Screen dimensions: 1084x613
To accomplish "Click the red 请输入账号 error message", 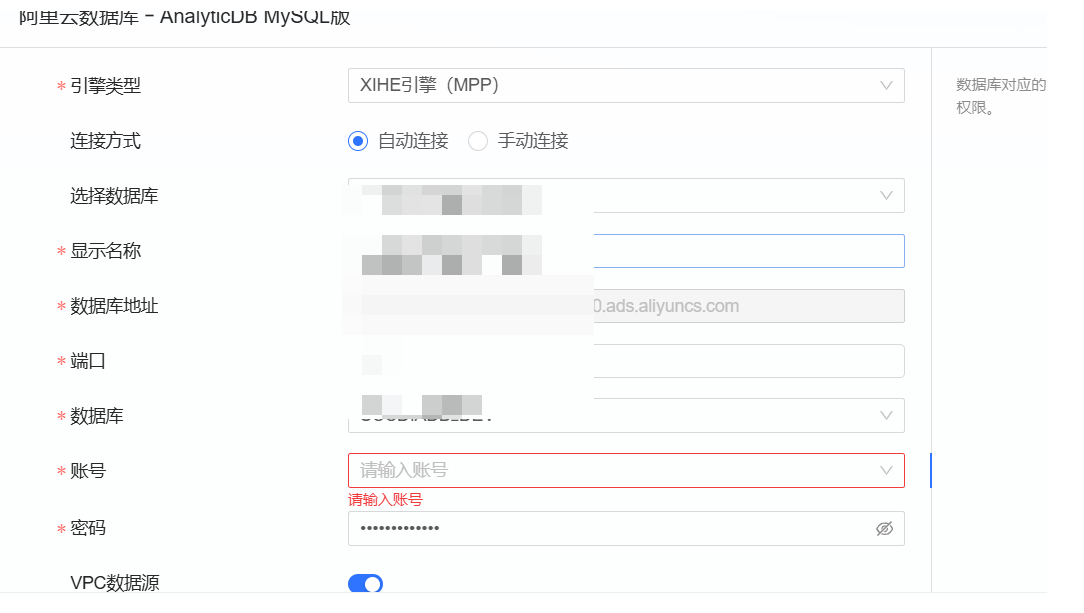I will (x=385, y=500).
